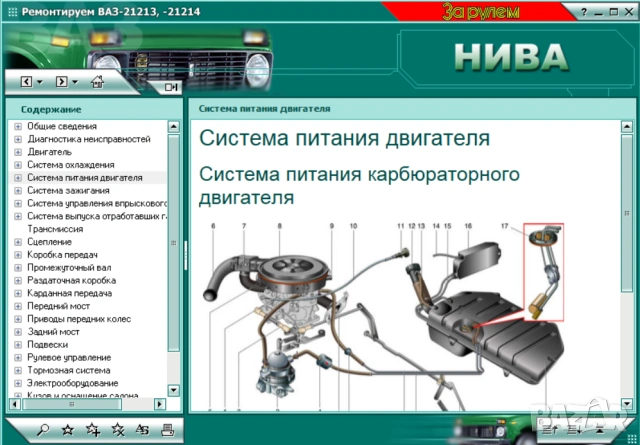
Task: Click the contents vertical scrollbar thumb
Action: pos(173,243)
